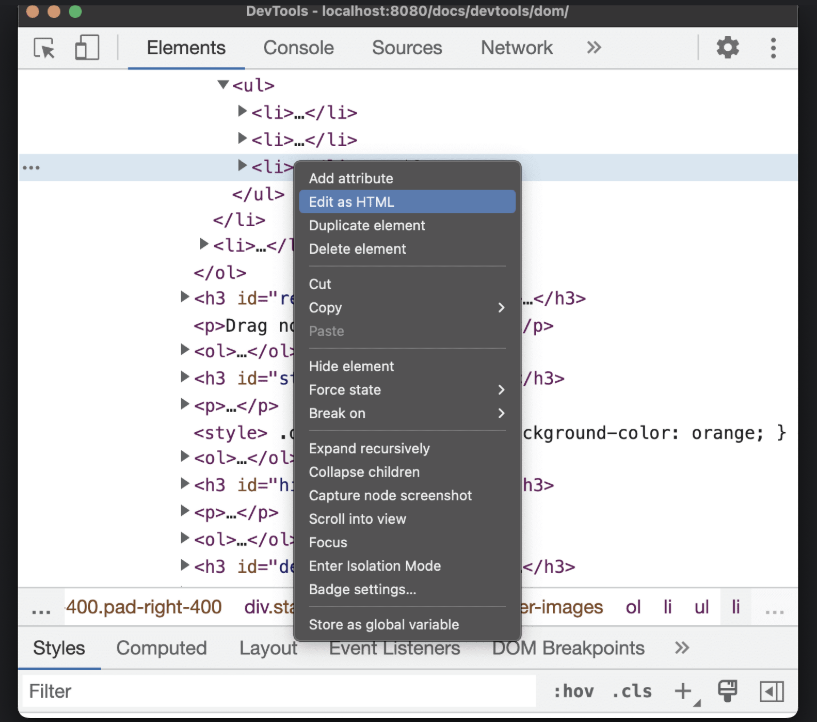
Task: Select the inspect element tool
Action: (44, 47)
